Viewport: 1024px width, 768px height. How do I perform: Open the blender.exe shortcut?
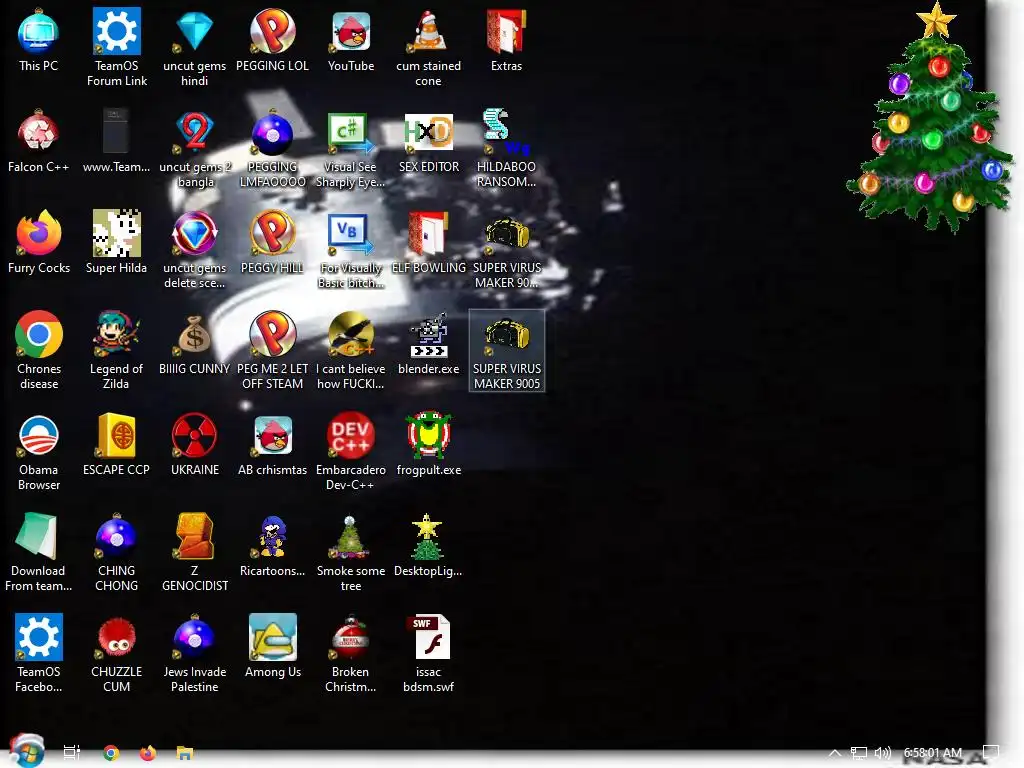[428, 344]
